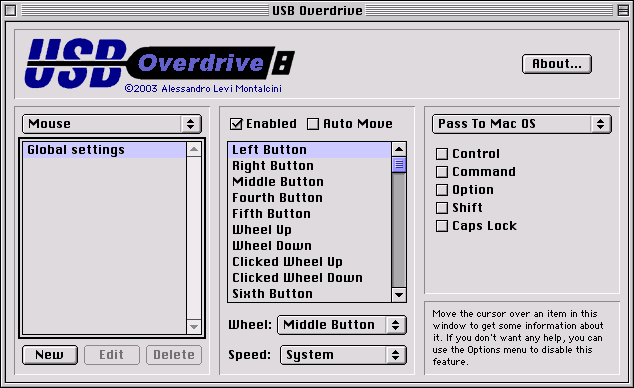634x388 pixels.
Task: Select Middle Button in the list
Action: point(310,182)
